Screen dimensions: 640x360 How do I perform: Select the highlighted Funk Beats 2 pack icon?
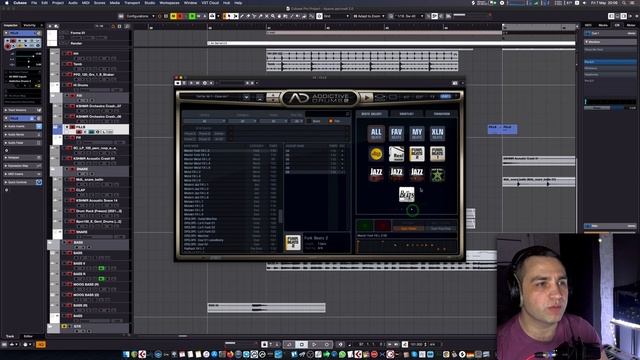(417, 154)
